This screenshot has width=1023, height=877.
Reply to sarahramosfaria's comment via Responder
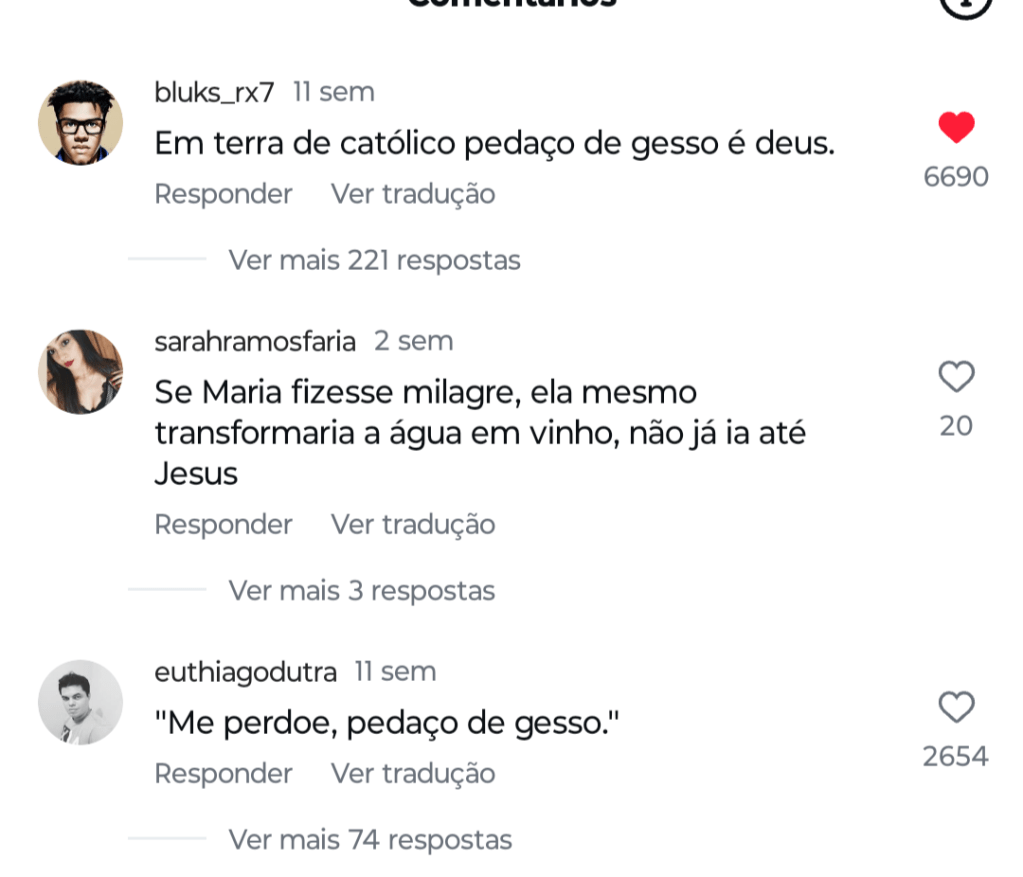click(x=223, y=525)
